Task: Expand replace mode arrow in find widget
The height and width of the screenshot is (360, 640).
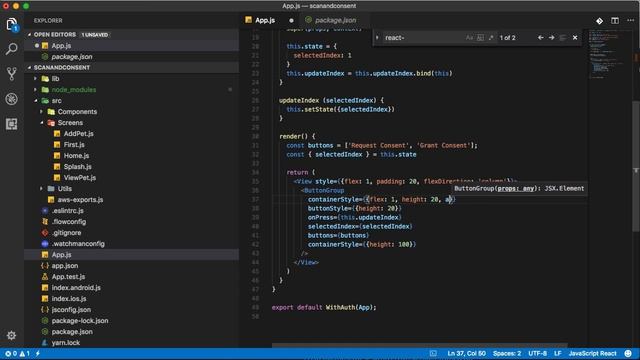Action: tap(377, 38)
